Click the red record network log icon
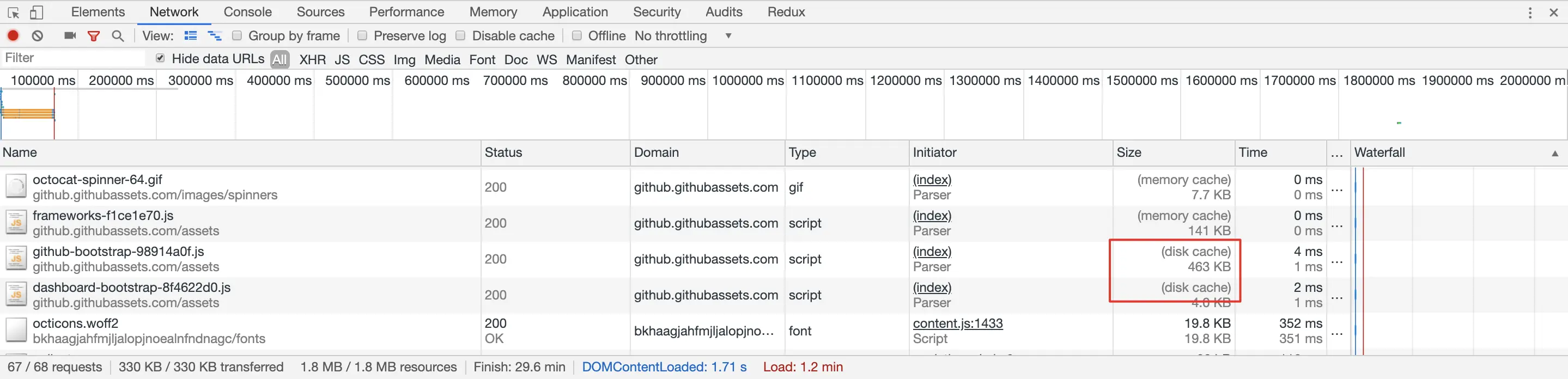This screenshot has height=379, width=1568. pyautogui.click(x=13, y=35)
